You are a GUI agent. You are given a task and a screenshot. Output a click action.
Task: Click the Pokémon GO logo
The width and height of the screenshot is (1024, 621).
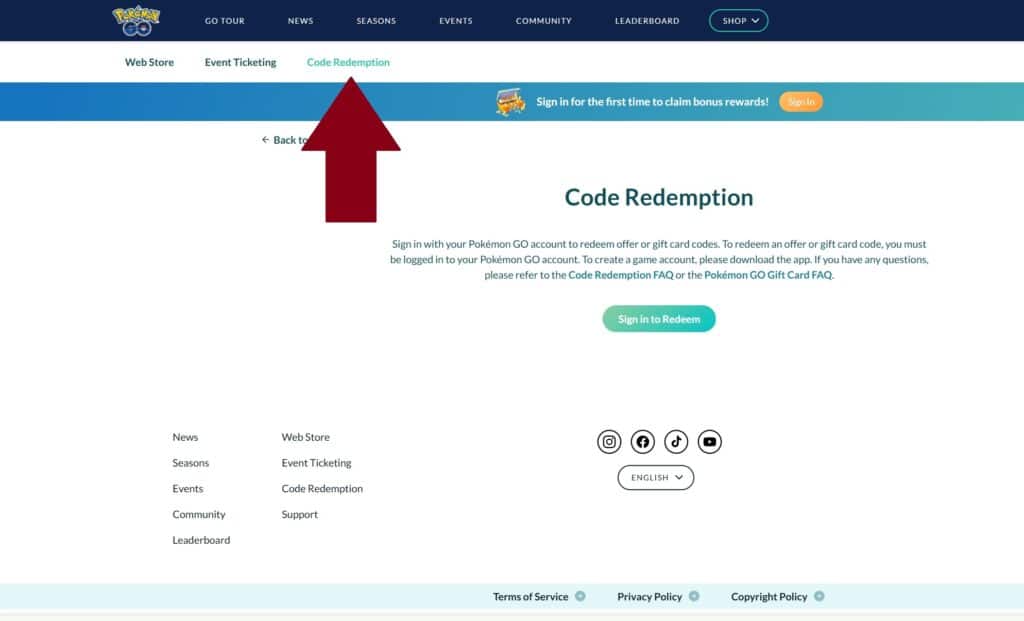click(x=136, y=20)
